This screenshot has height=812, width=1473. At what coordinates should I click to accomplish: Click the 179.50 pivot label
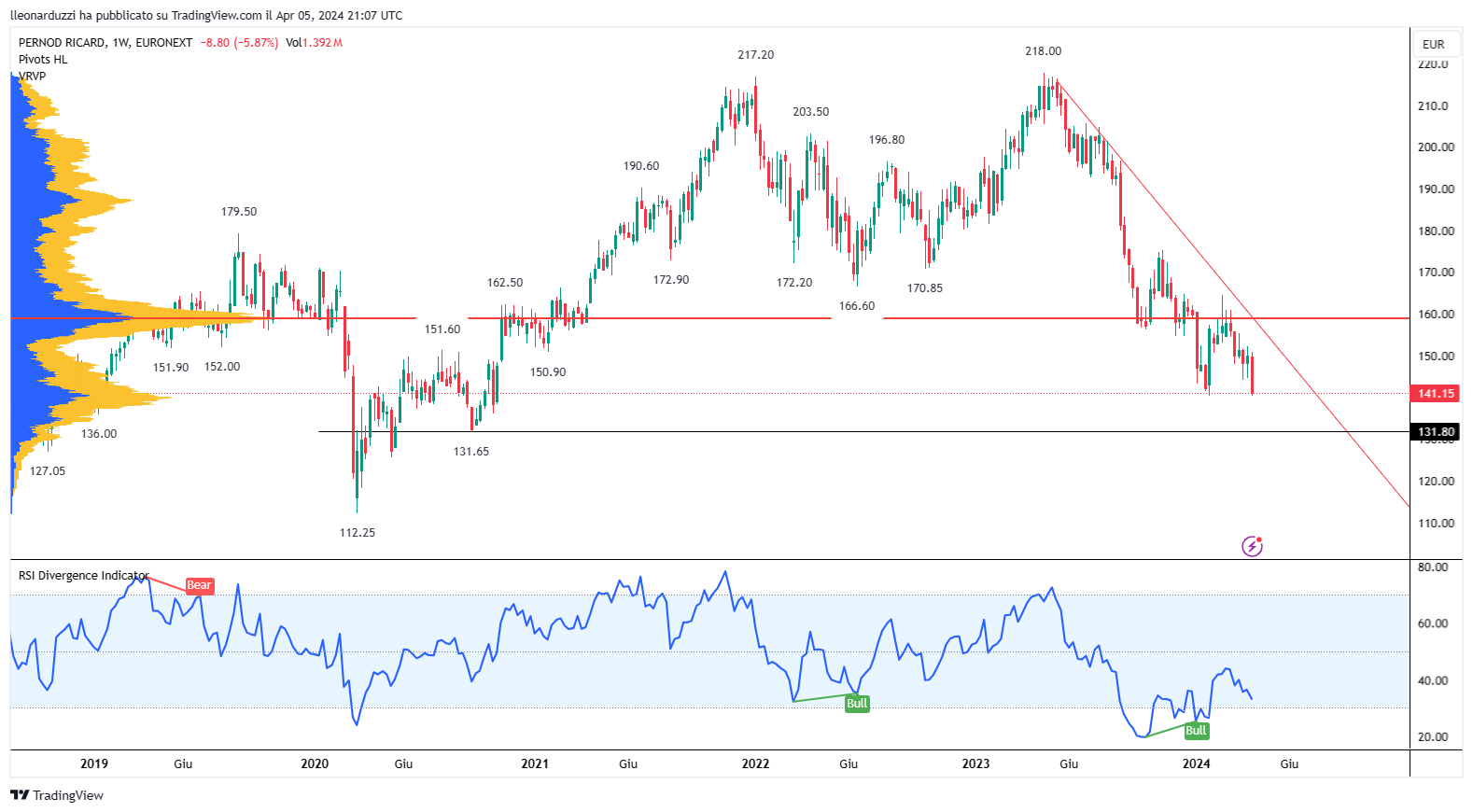point(238,212)
